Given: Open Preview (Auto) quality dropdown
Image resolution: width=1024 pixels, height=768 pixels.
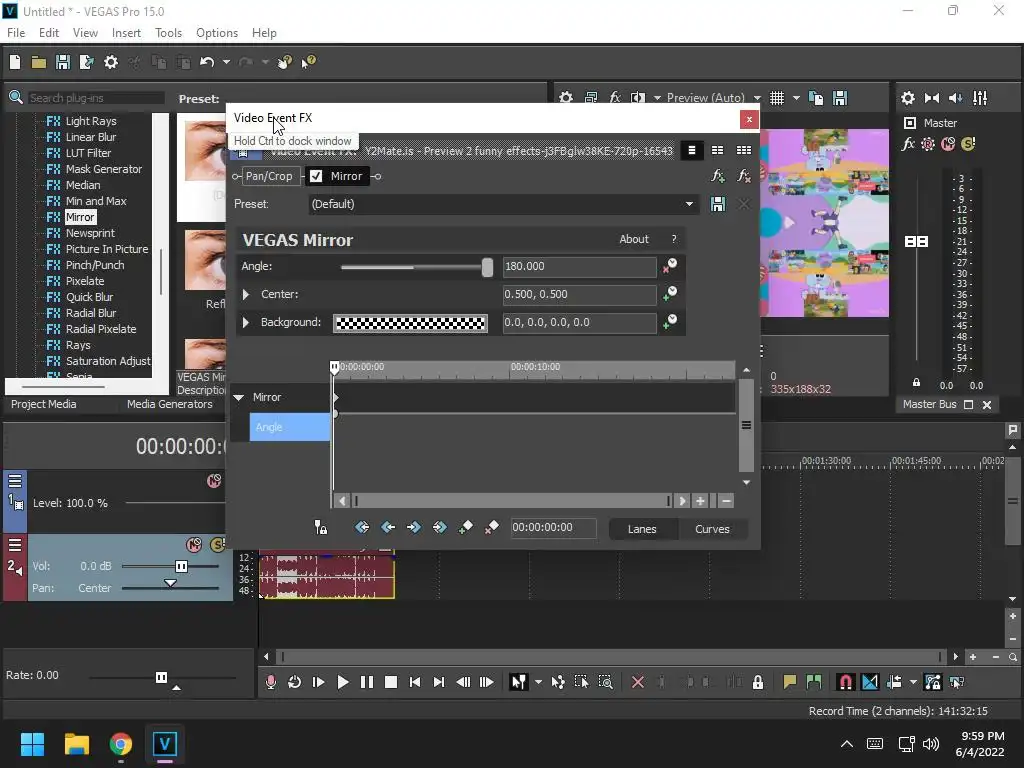Looking at the screenshot, I should click(757, 98).
